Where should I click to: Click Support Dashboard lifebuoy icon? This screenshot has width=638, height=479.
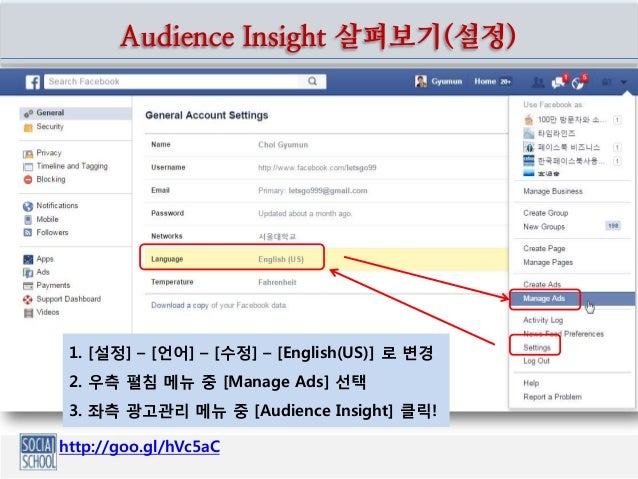point(28,300)
